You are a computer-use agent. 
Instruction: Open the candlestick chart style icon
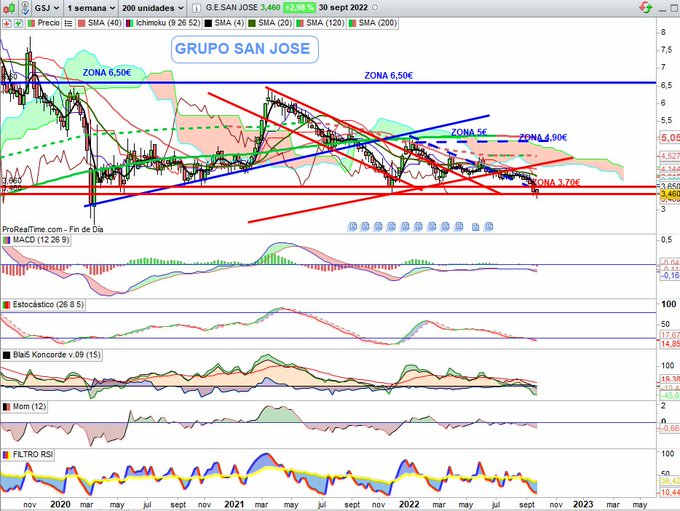click(9, 7)
